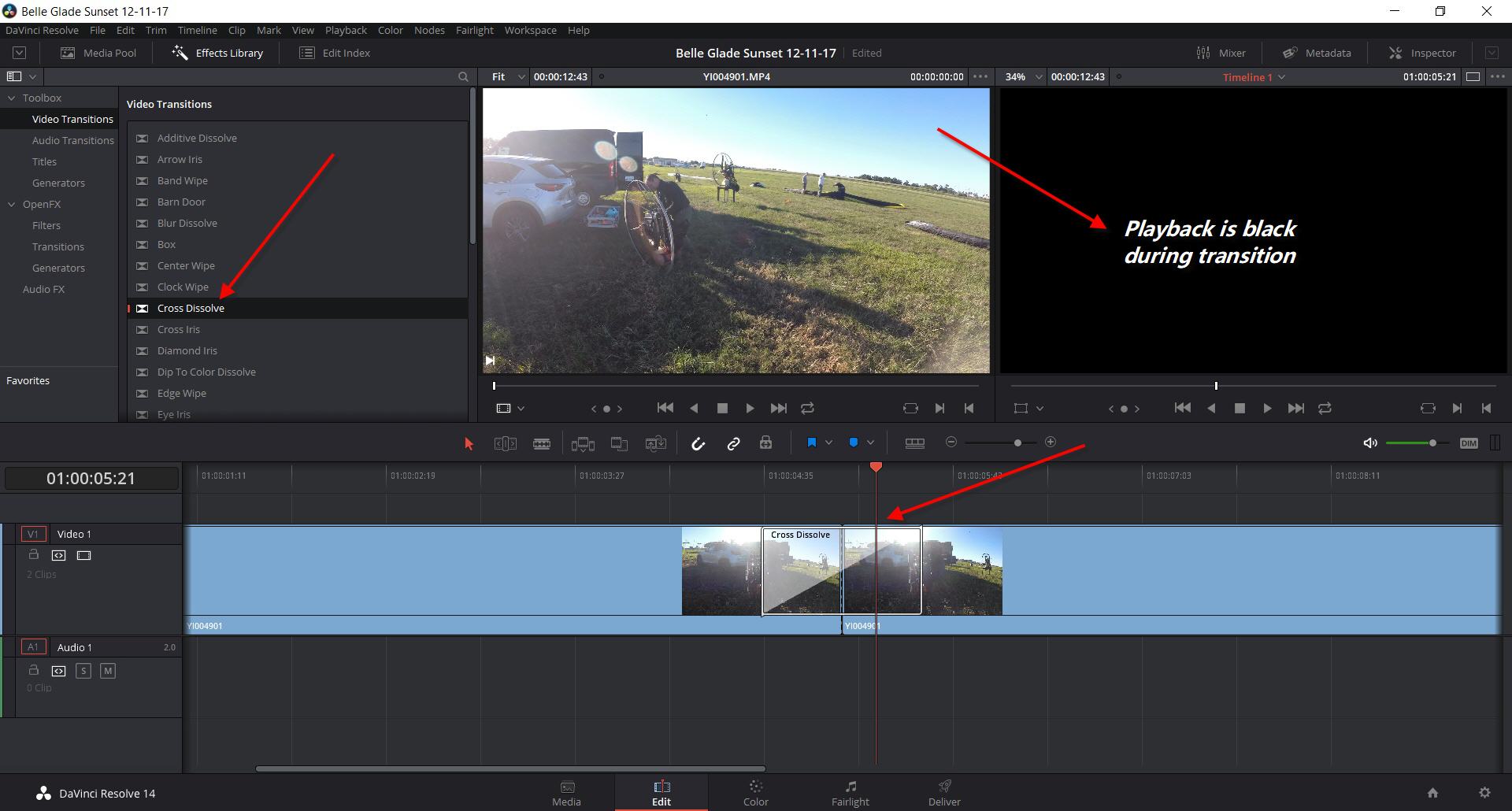The height and width of the screenshot is (811, 1512).
Task: Lock the Video 1 track
Action: (x=33, y=554)
